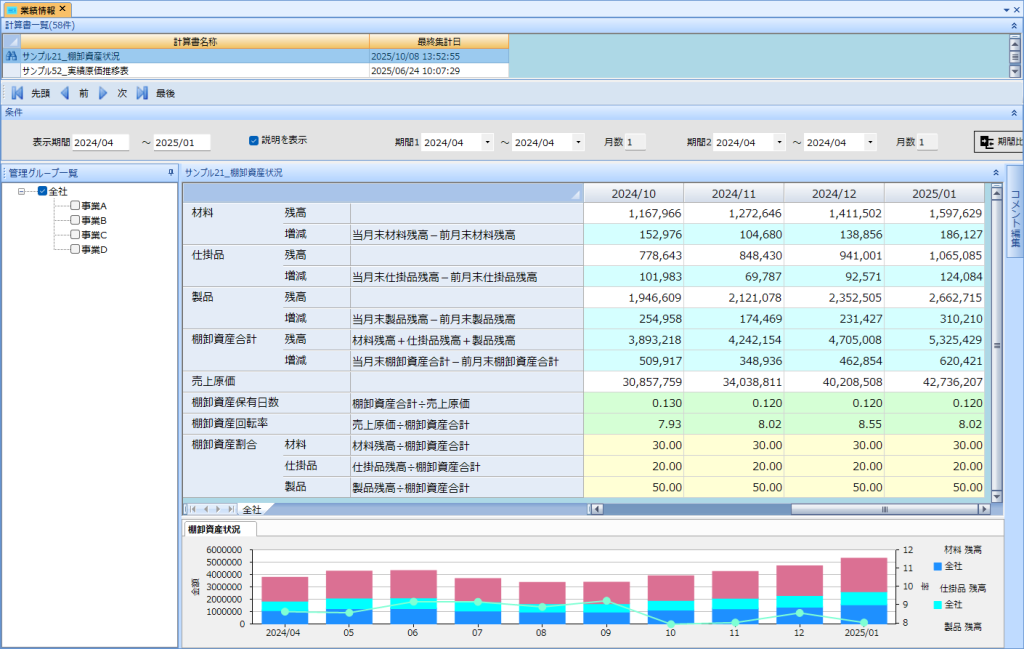Image resolution: width=1024 pixels, height=649 pixels.
Task: Click the previous (前) arrow icon
Action: tap(65, 93)
